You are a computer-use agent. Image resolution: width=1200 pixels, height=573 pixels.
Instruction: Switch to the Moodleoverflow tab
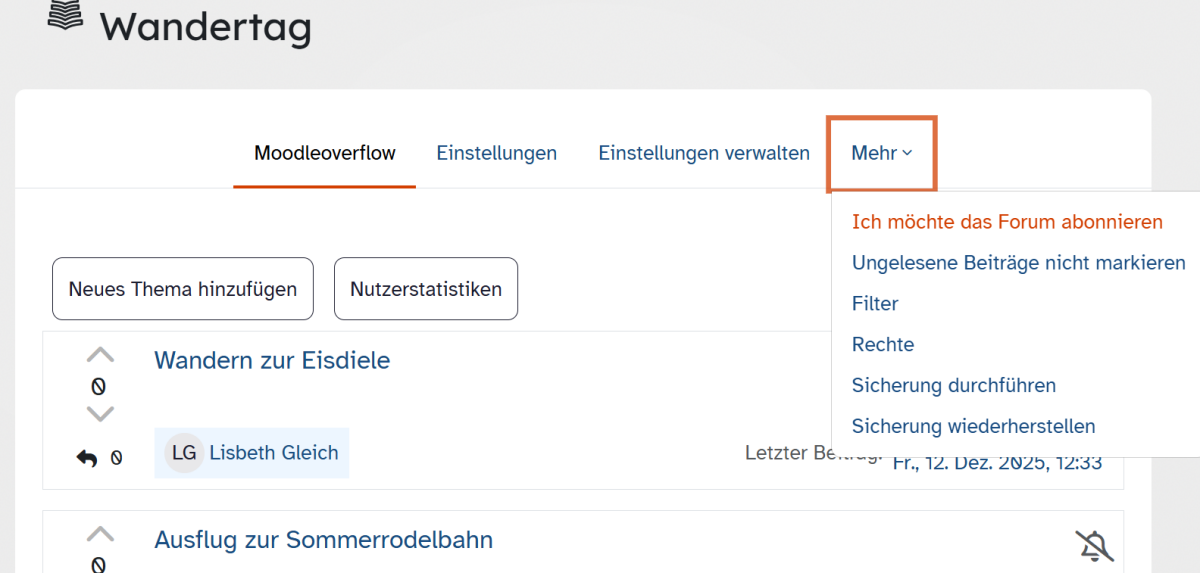324,153
